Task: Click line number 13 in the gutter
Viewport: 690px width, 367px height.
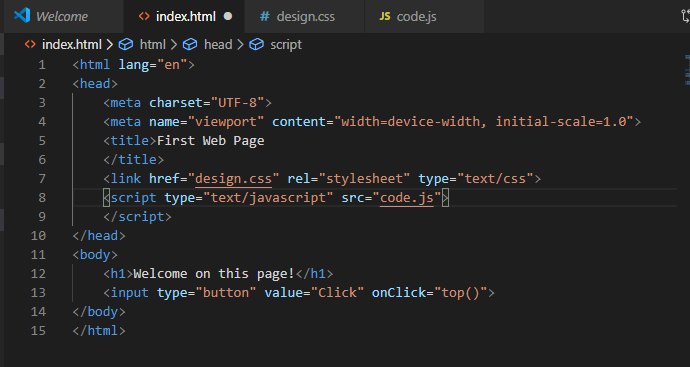Action: pos(38,292)
